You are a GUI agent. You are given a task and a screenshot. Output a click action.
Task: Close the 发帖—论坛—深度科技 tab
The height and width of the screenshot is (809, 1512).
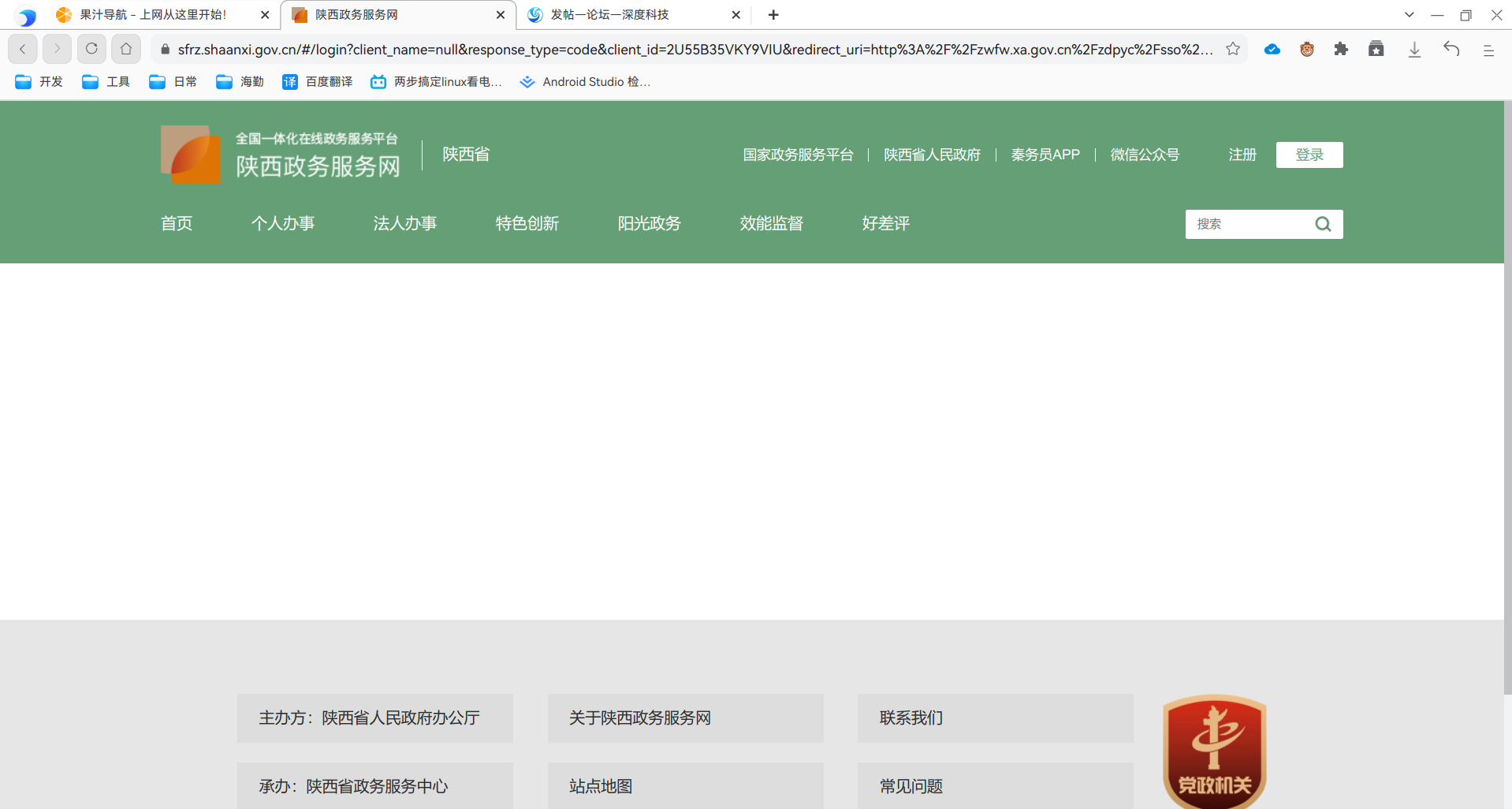[x=736, y=14]
